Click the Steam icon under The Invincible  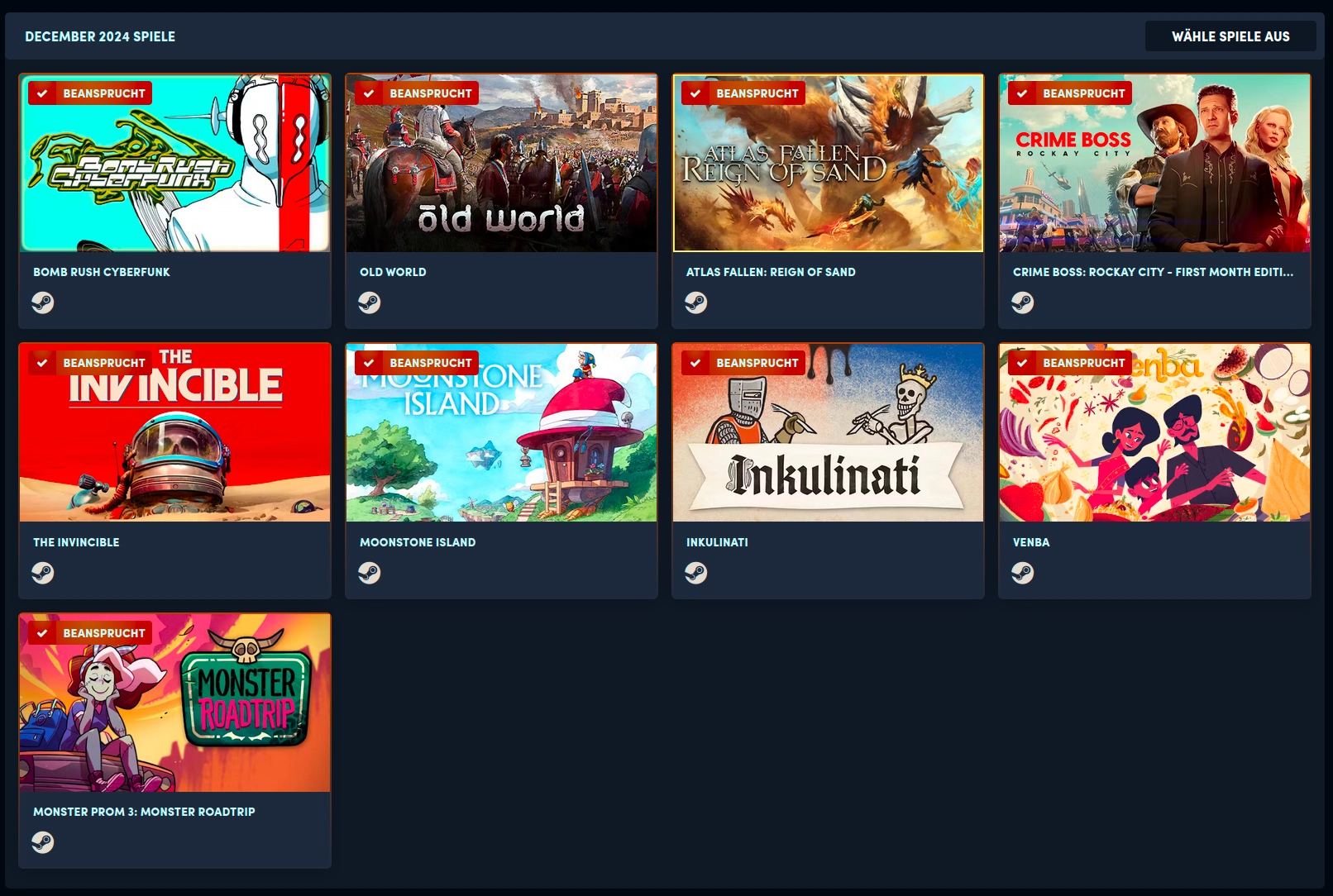pyautogui.click(x=43, y=573)
